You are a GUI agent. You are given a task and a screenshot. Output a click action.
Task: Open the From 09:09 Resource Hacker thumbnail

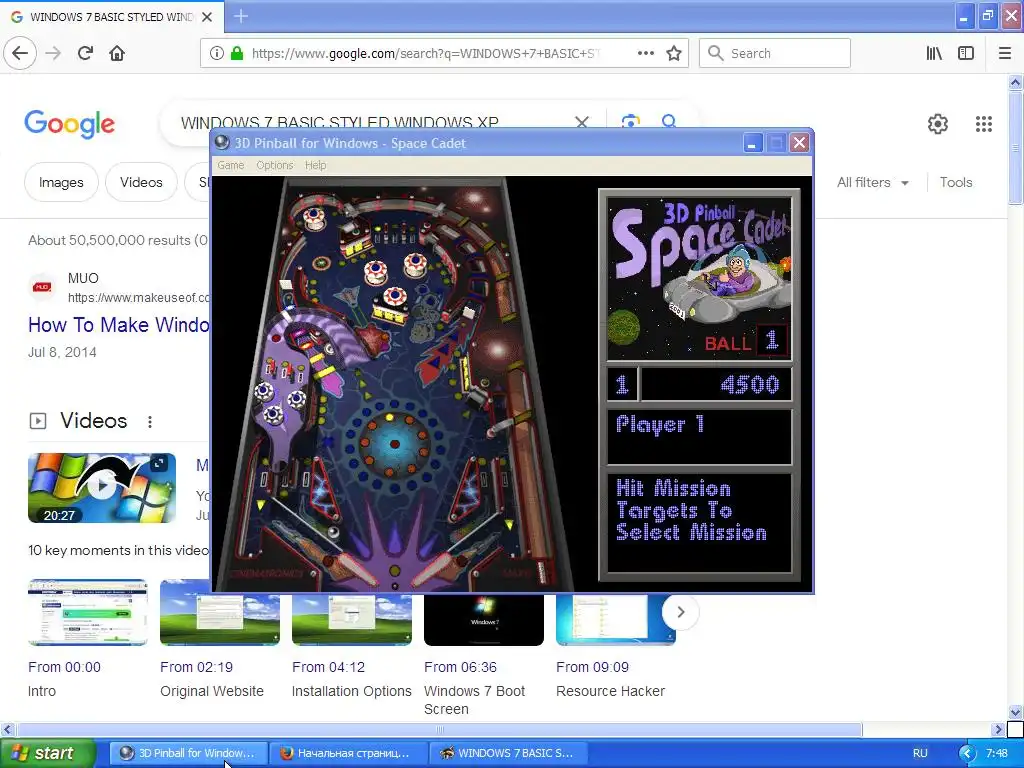click(x=615, y=618)
